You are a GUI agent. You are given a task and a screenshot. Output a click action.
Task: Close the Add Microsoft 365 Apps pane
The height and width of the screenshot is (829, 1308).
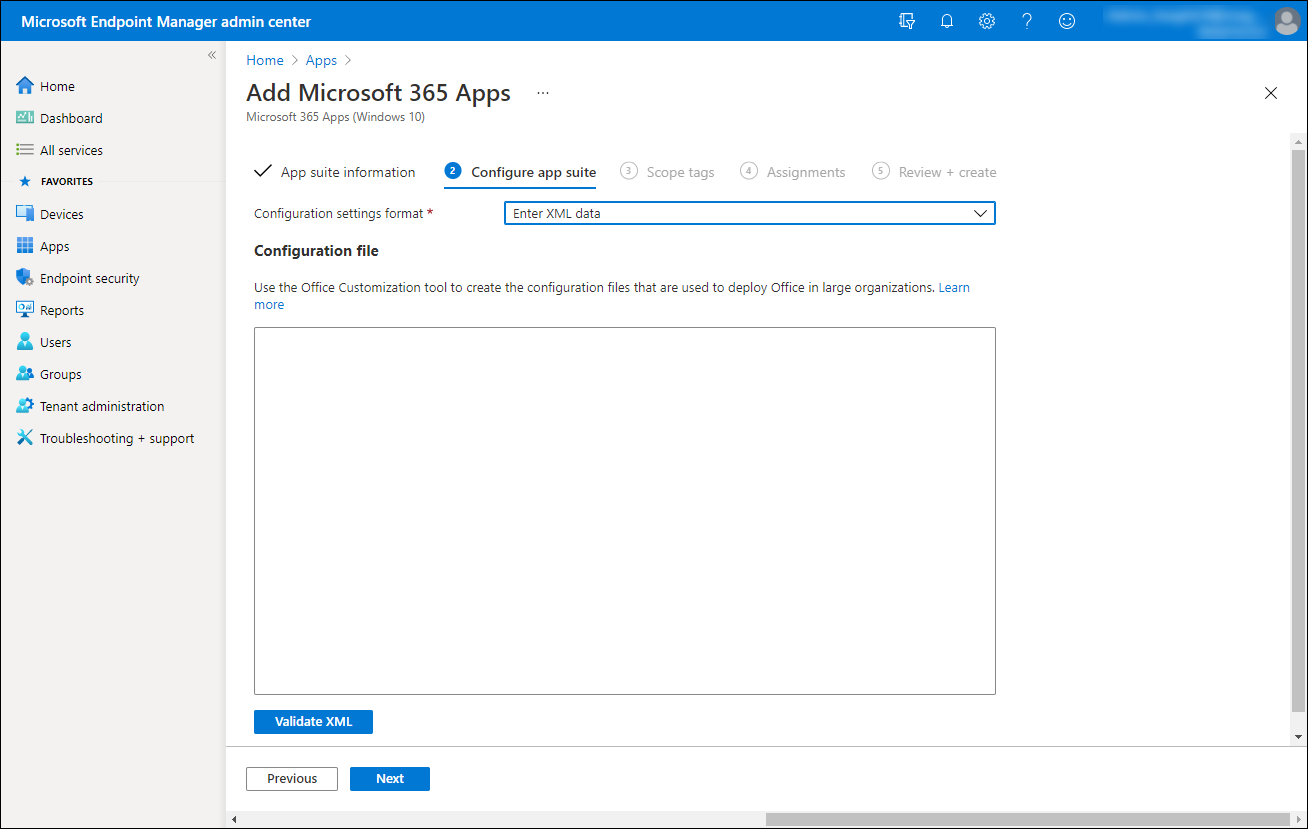coord(1271,93)
